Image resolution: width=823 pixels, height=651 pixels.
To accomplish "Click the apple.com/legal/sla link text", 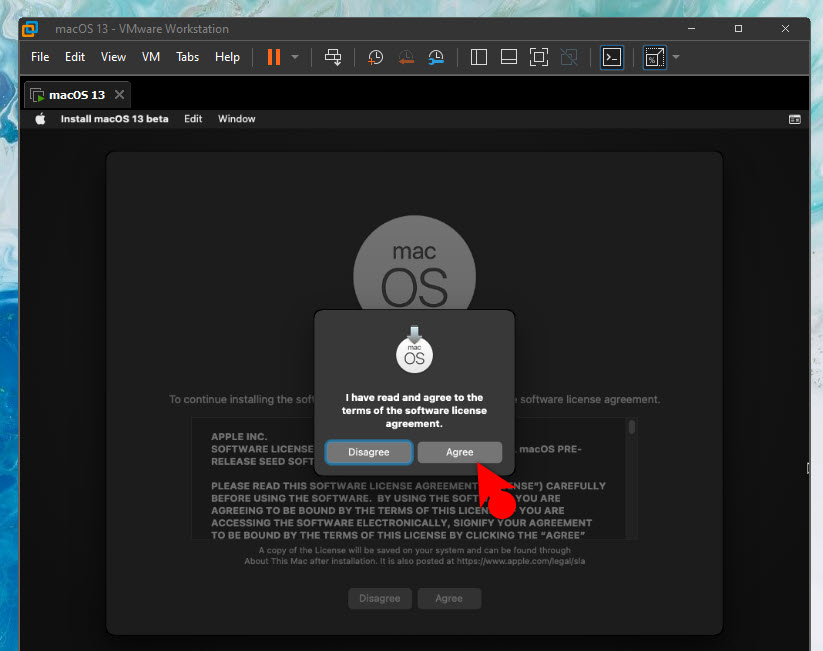I will pyautogui.click(x=521, y=561).
